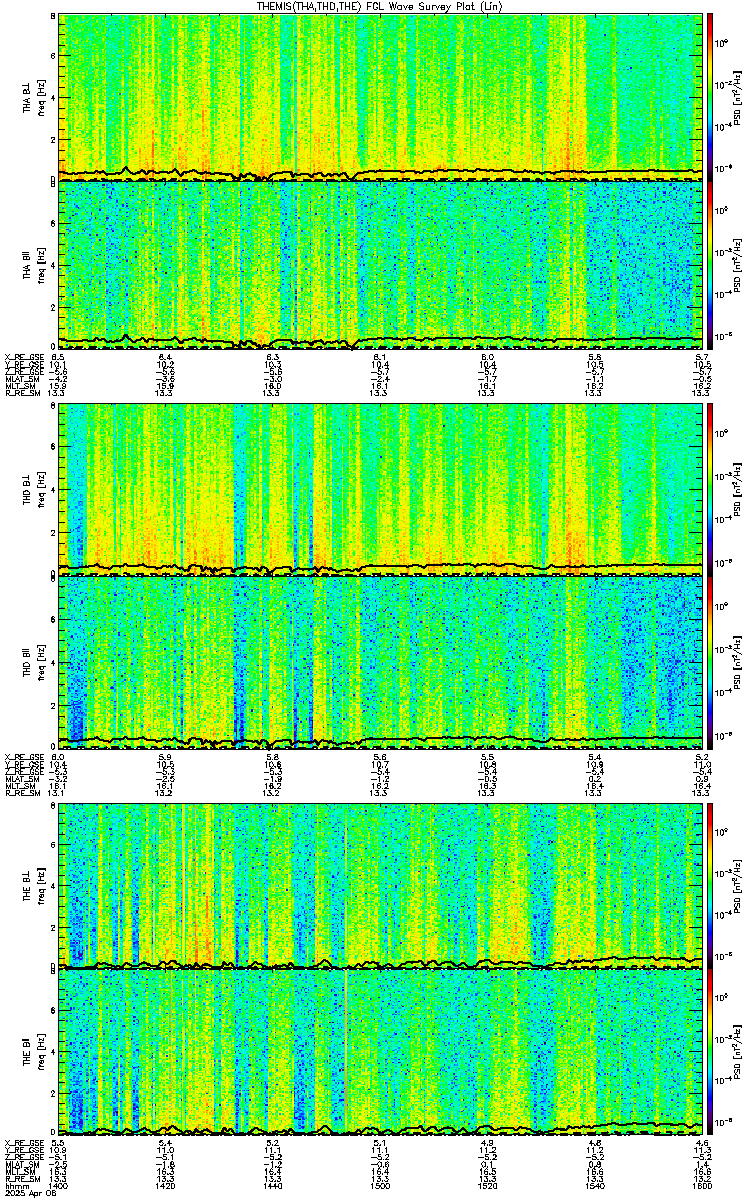Click the 1540 time tick label
750x1200 pixels.
pyautogui.click(x=595, y=1188)
